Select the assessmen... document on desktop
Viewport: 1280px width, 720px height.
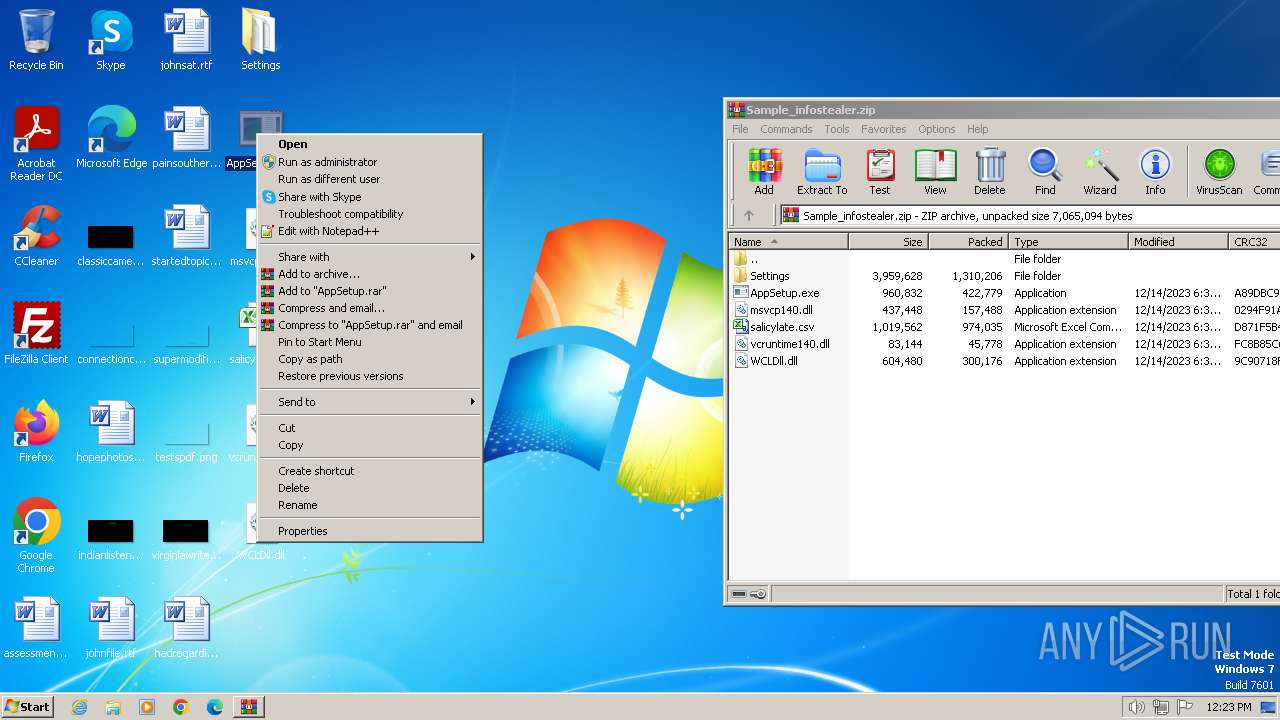pyautogui.click(x=36, y=628)
